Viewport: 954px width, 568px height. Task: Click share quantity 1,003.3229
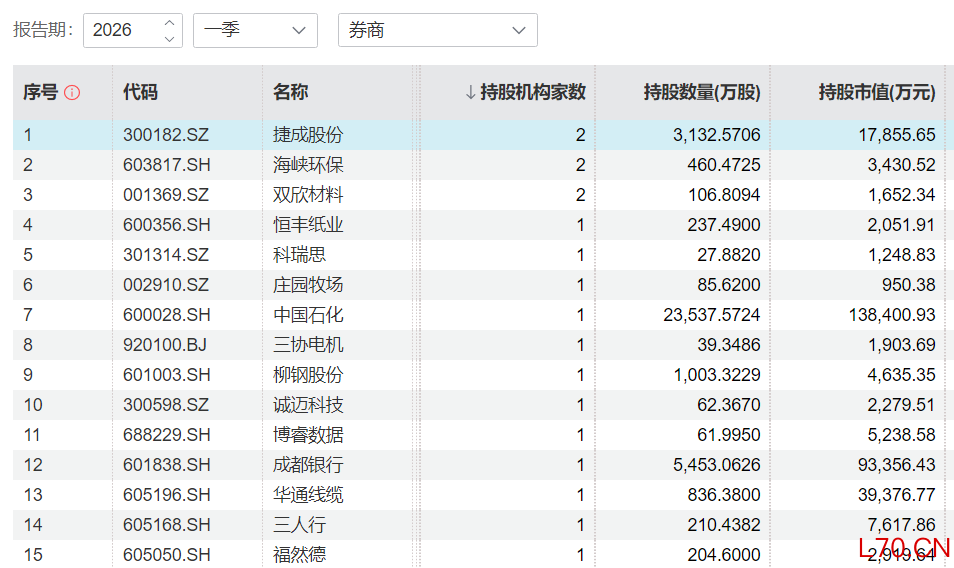pos(716,375)
